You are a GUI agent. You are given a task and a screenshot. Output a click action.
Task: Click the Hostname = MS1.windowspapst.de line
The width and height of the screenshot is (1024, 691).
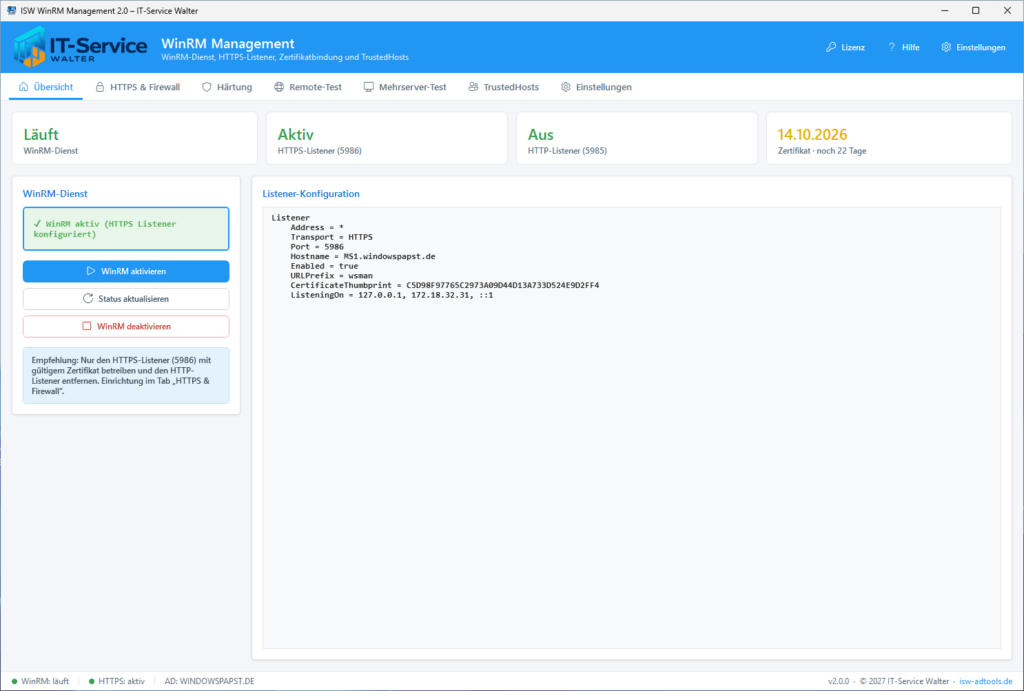[362, 257]
